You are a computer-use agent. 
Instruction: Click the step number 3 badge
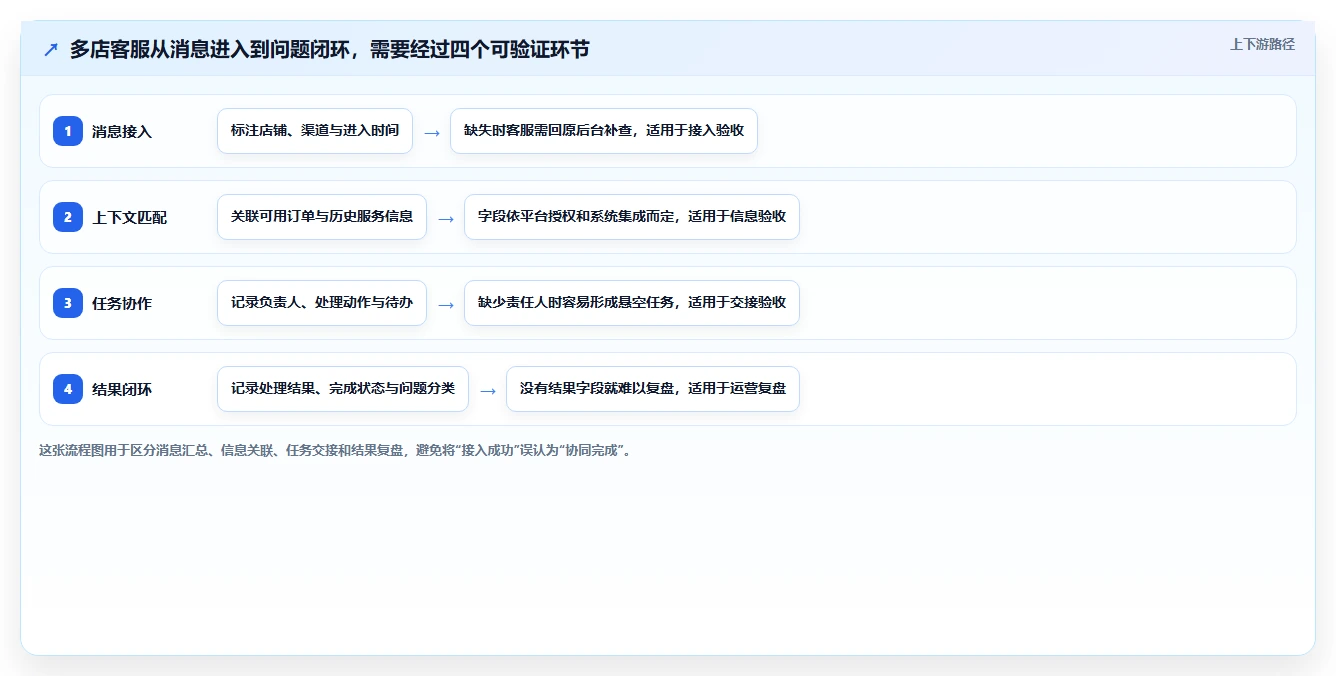[x=68, y=303]
